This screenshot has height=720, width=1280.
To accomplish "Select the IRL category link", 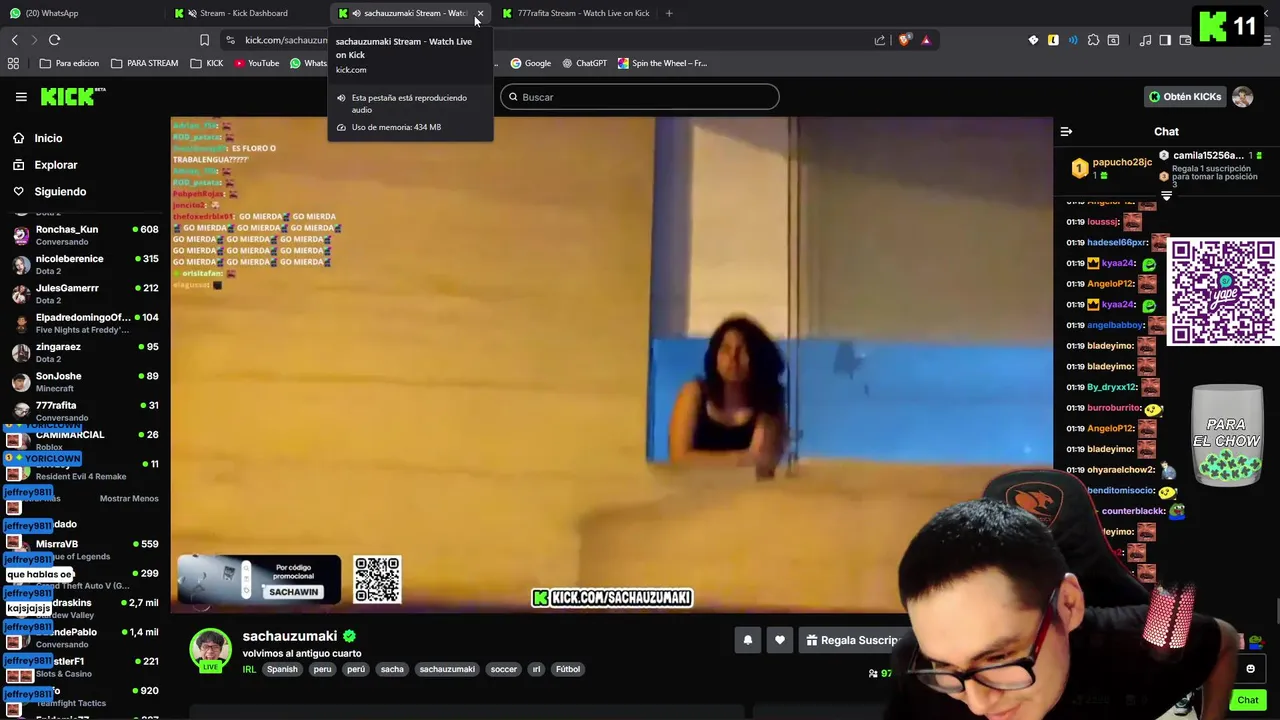I will pyautogui.click(x=249, y=669).
